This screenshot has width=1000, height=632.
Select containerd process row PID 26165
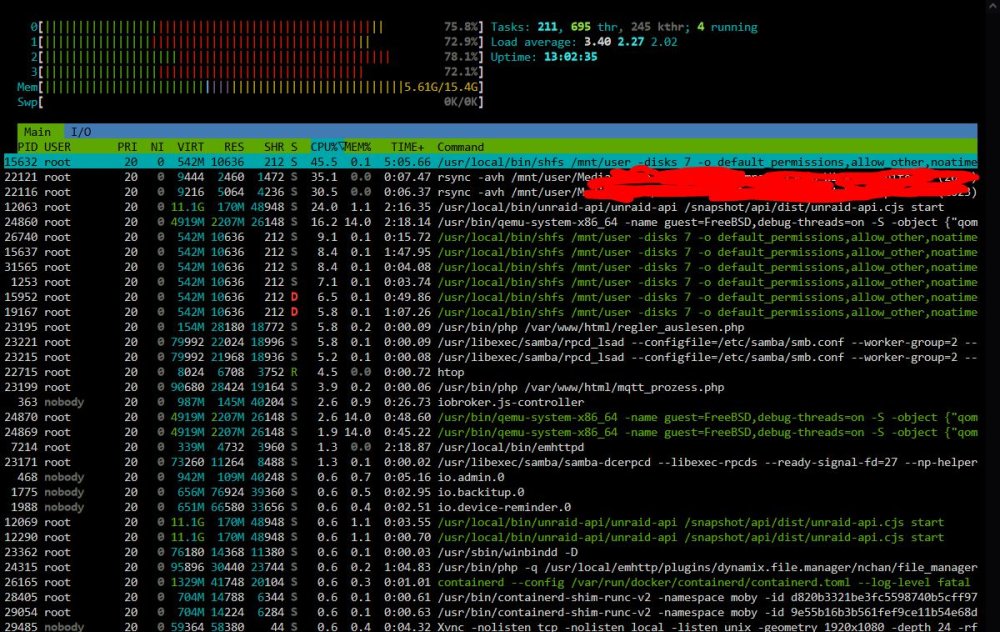coord(490,582)
